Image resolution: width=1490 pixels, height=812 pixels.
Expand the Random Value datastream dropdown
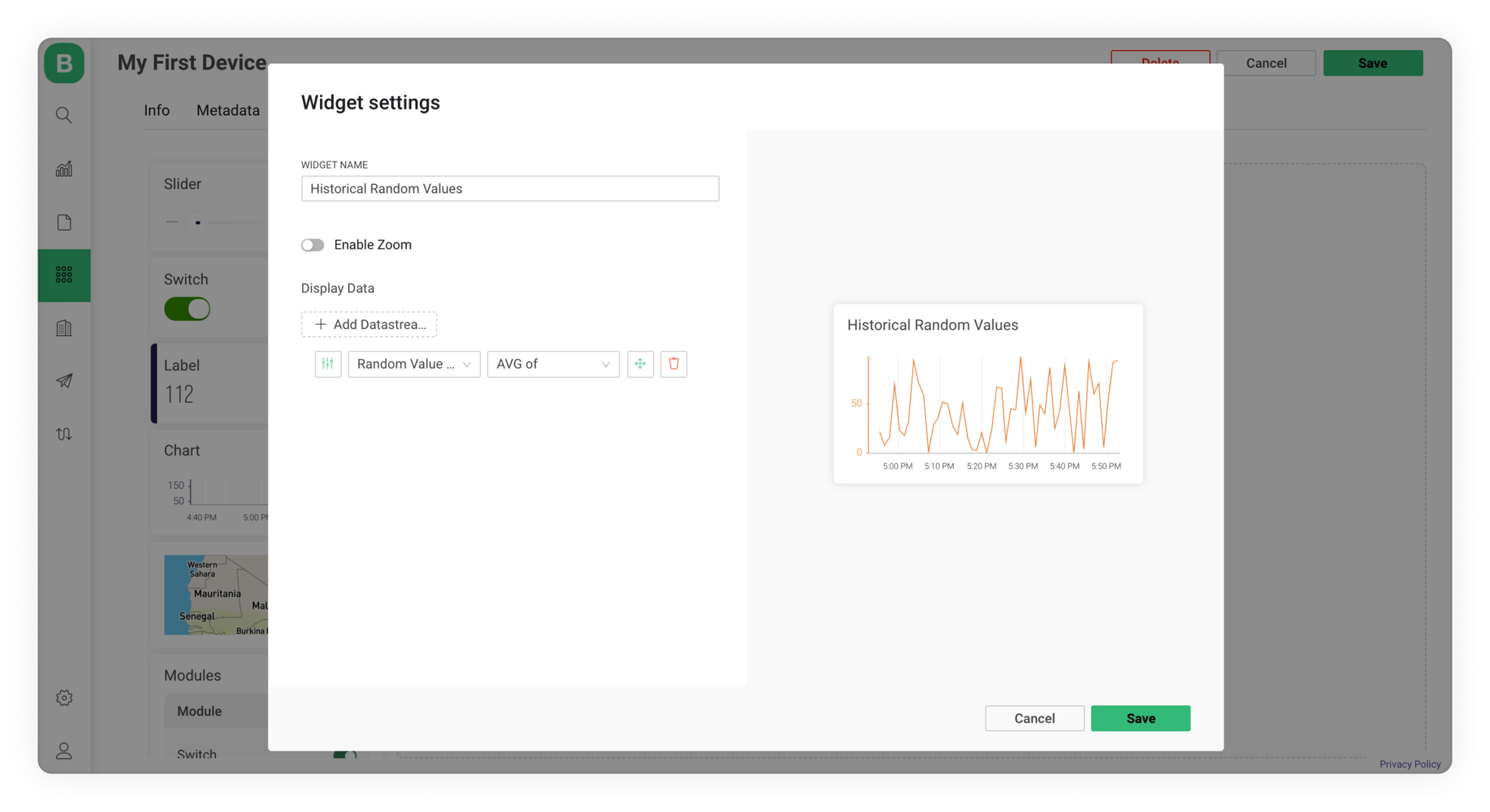coord(414,364)
